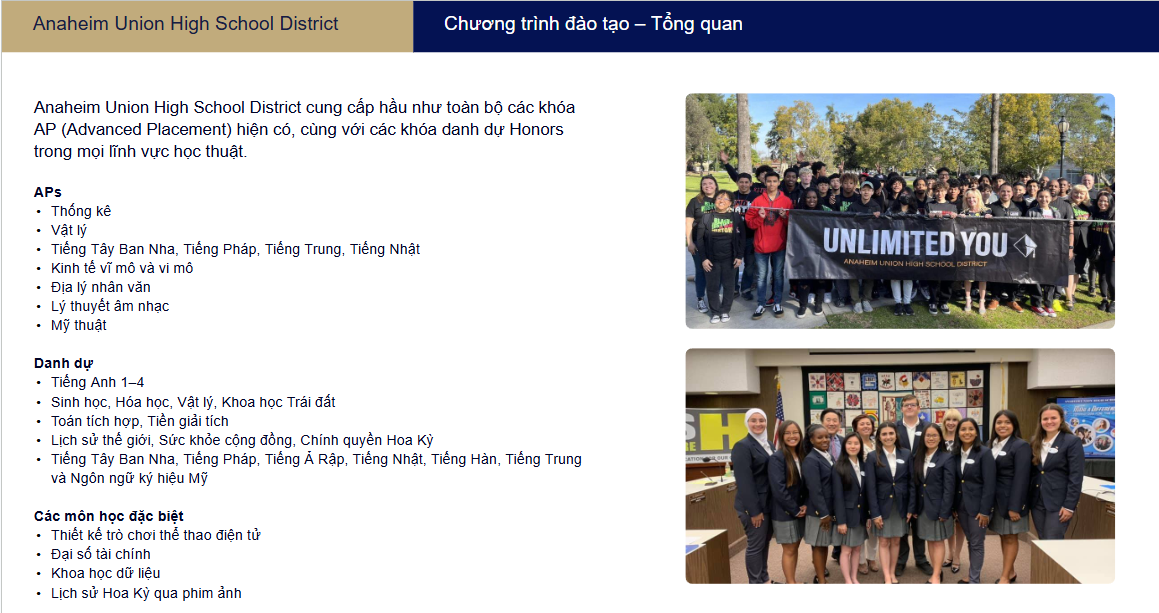Select the 'Tiếng Anh 1–4' bullet item
Viewport: 1159px width, 613px height.
97,382
